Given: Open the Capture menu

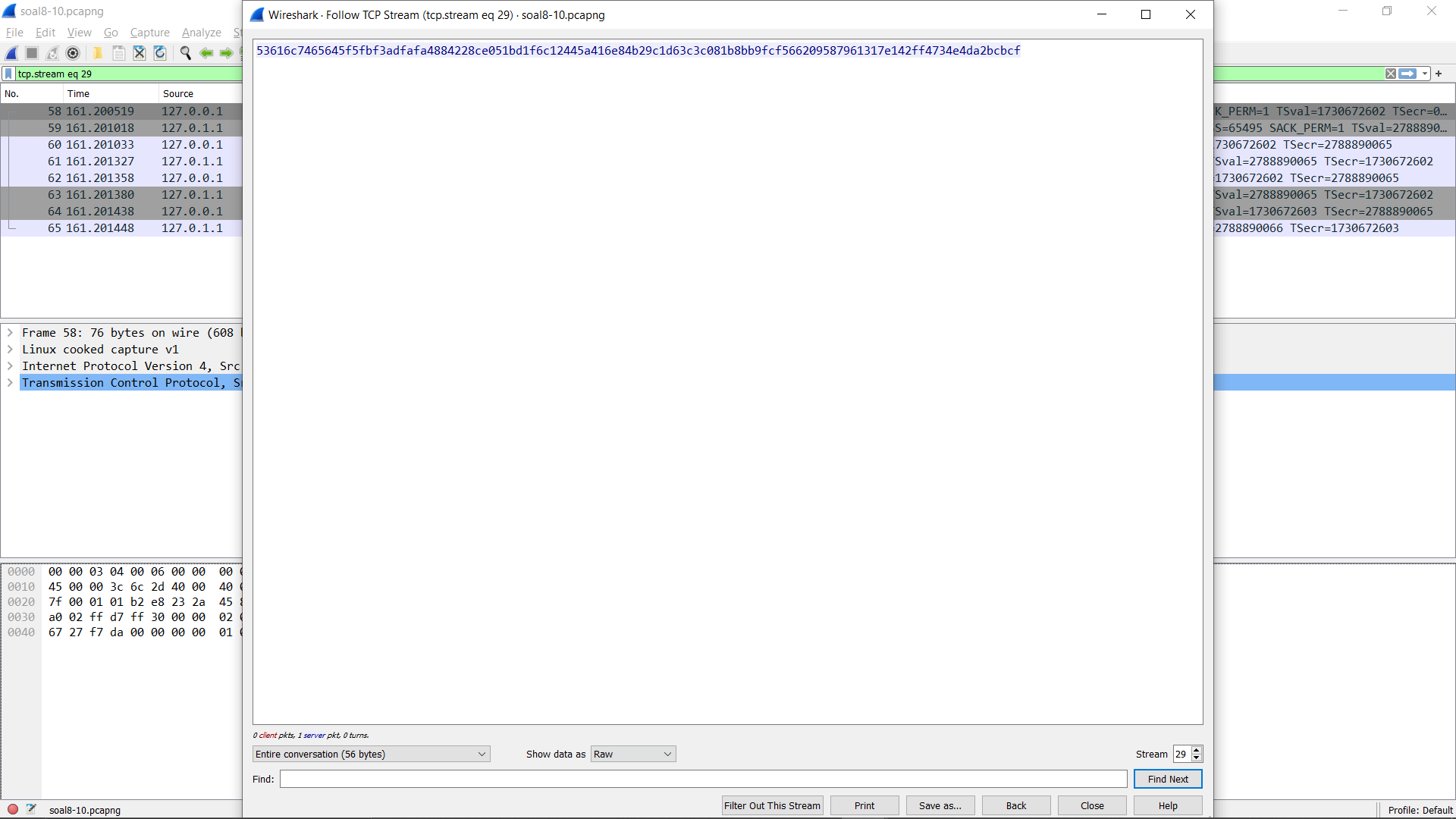Looking at the screenshot, I should click(149, 33).
